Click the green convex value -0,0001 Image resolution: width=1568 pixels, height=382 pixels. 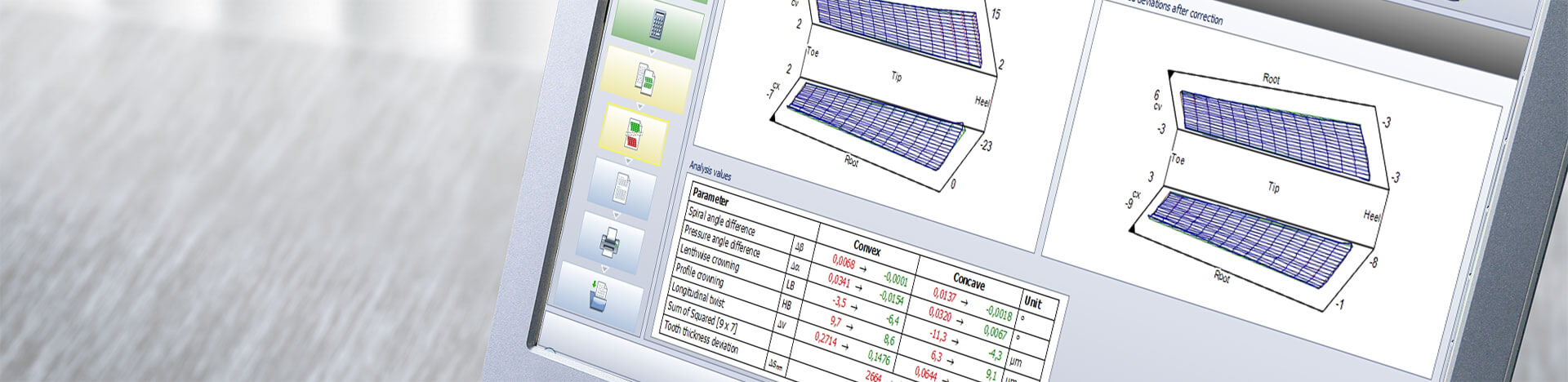point(895,279)
